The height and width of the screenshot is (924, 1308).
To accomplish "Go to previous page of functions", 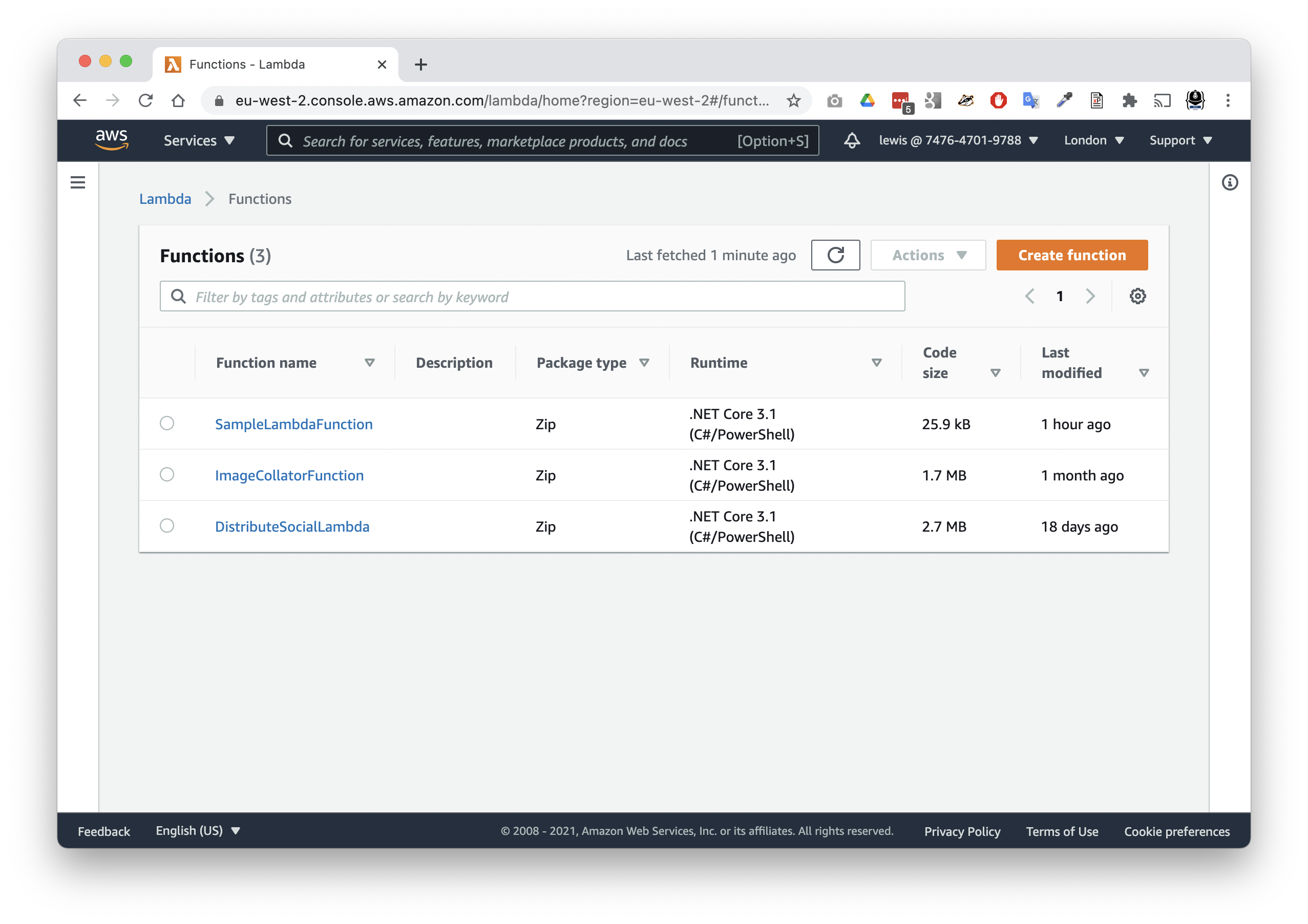I will click(1029, 296).
